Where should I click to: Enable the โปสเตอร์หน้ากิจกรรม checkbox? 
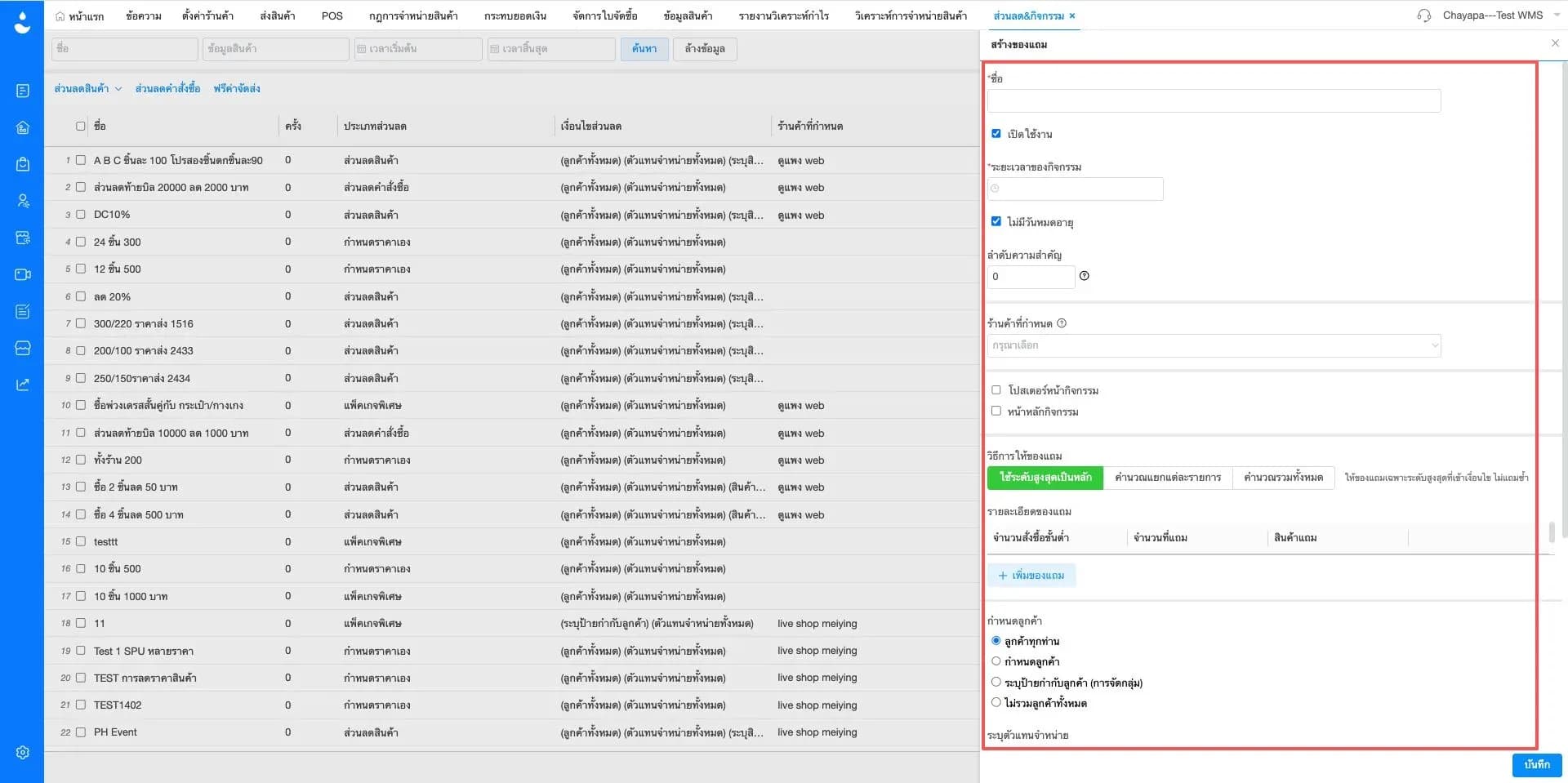(x=996, y=390)
